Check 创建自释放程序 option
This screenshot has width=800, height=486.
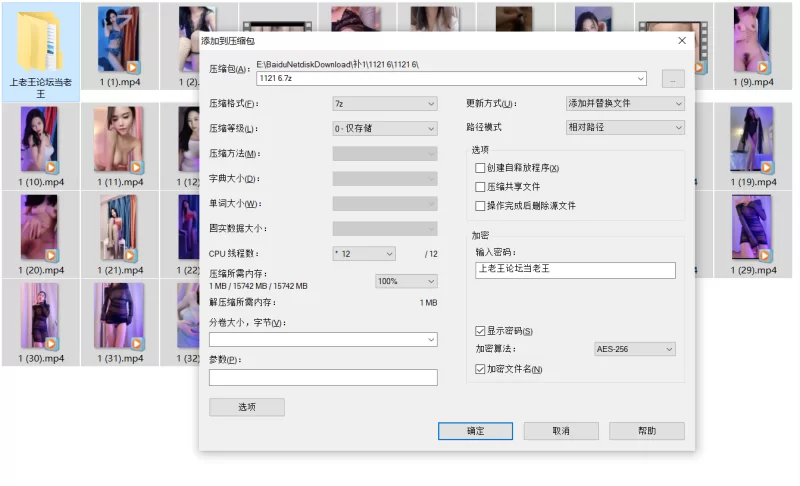click(480, 168)
